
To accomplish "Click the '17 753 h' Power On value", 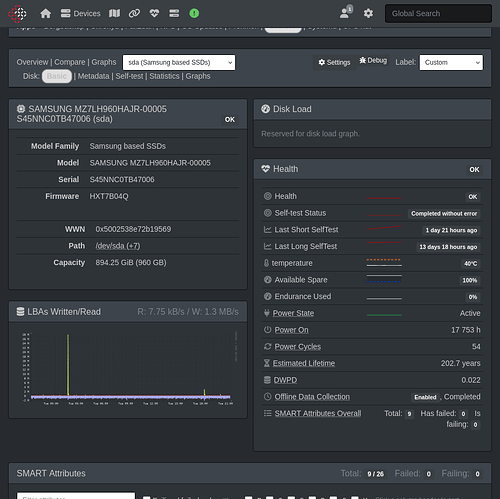I will (x=466, y=330).
